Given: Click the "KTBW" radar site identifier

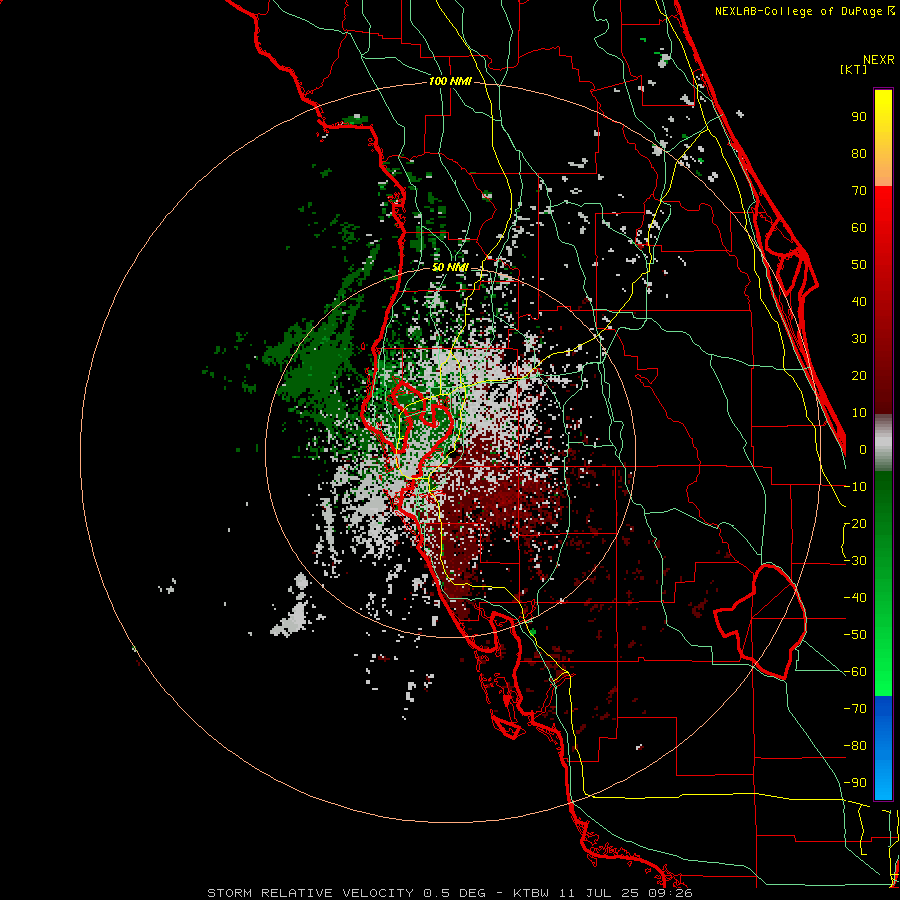Looking at the screenshot, I should [532, 893].
